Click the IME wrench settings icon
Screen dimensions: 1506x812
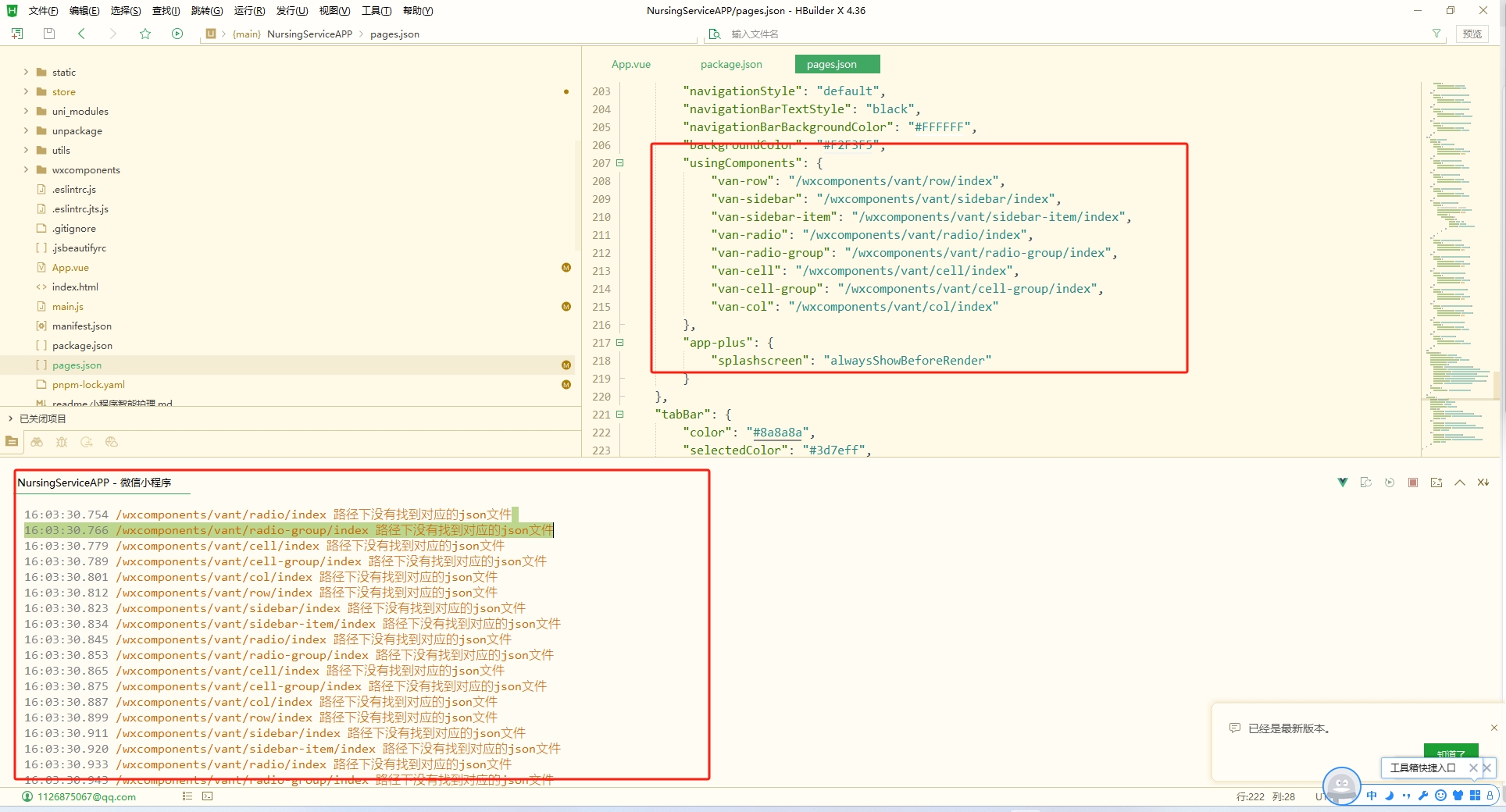[x=1423, y=796]
